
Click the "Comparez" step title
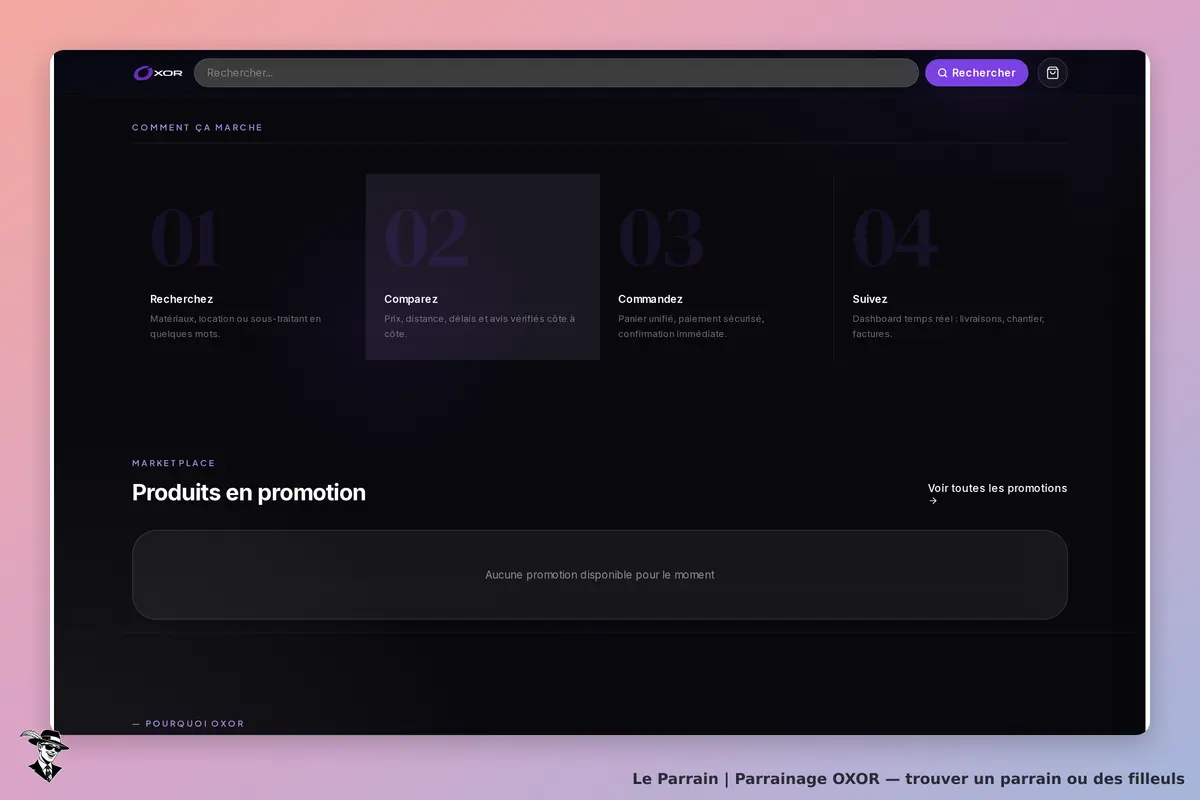411,299
